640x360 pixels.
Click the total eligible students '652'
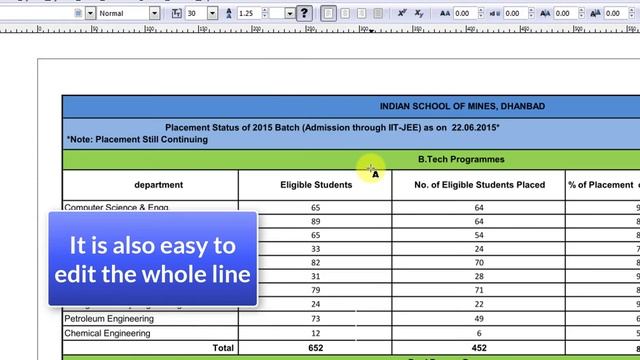click(x=316, y=348)
